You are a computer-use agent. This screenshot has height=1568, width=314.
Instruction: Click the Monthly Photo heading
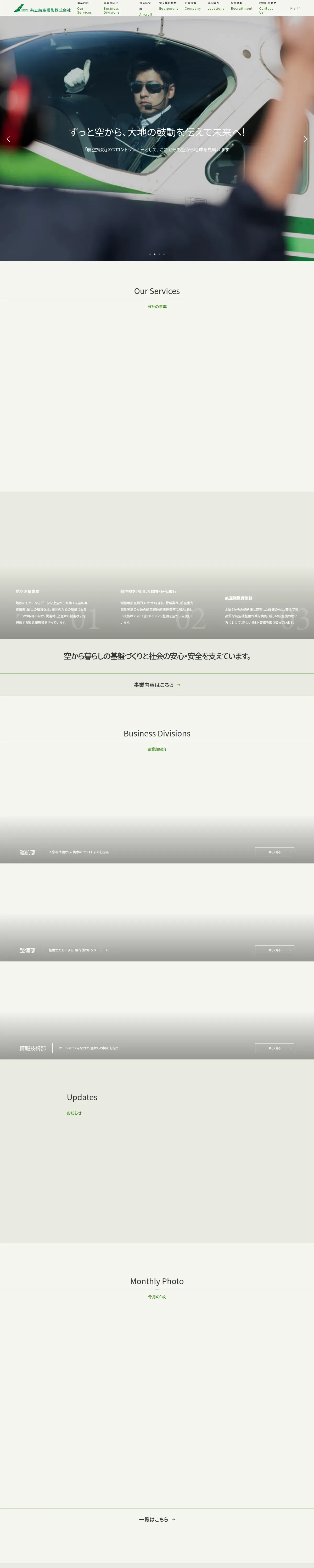[157, 1281]
